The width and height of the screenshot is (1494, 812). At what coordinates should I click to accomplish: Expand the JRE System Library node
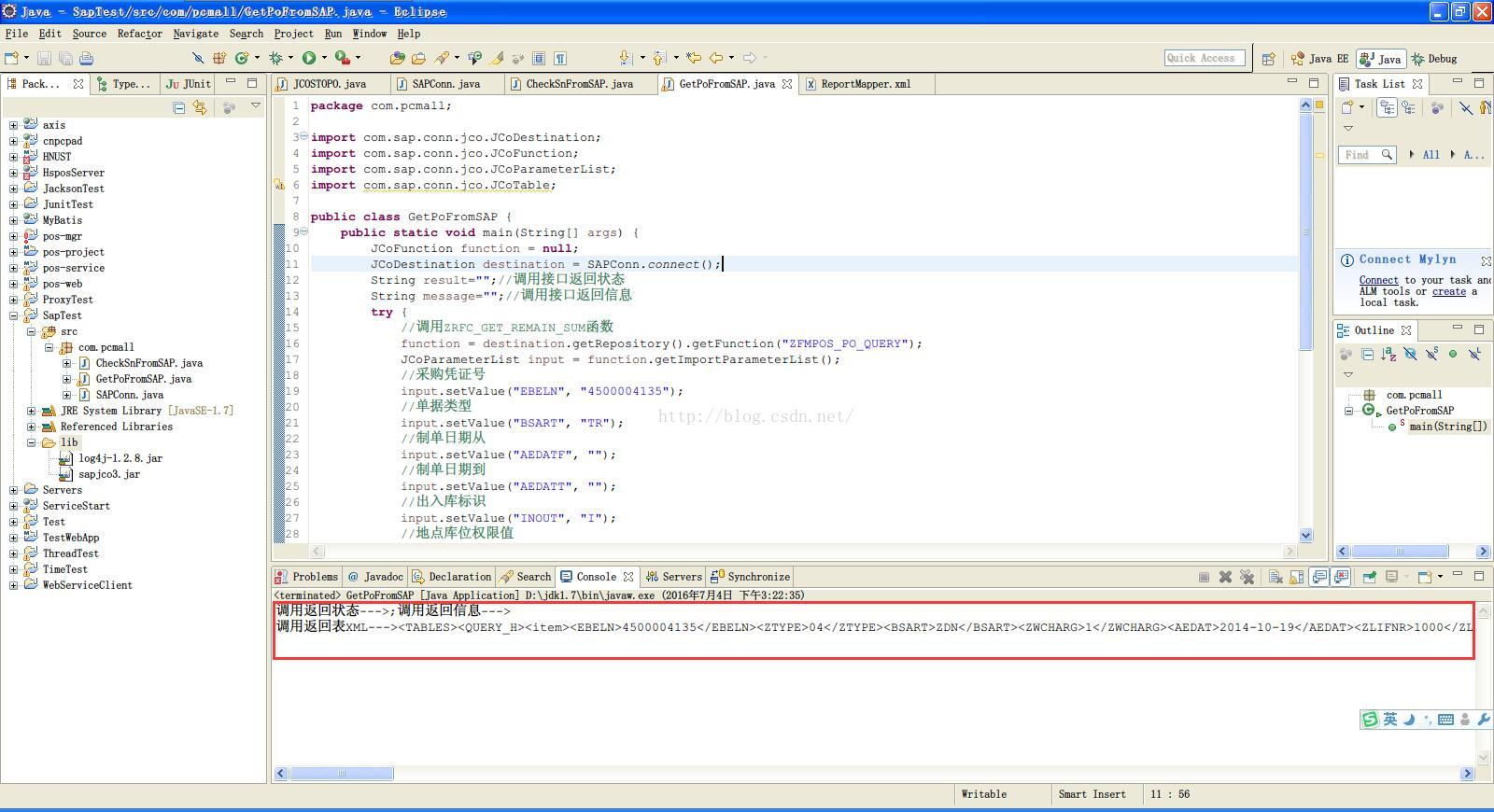pyautogui.click(x=31, y=411)
